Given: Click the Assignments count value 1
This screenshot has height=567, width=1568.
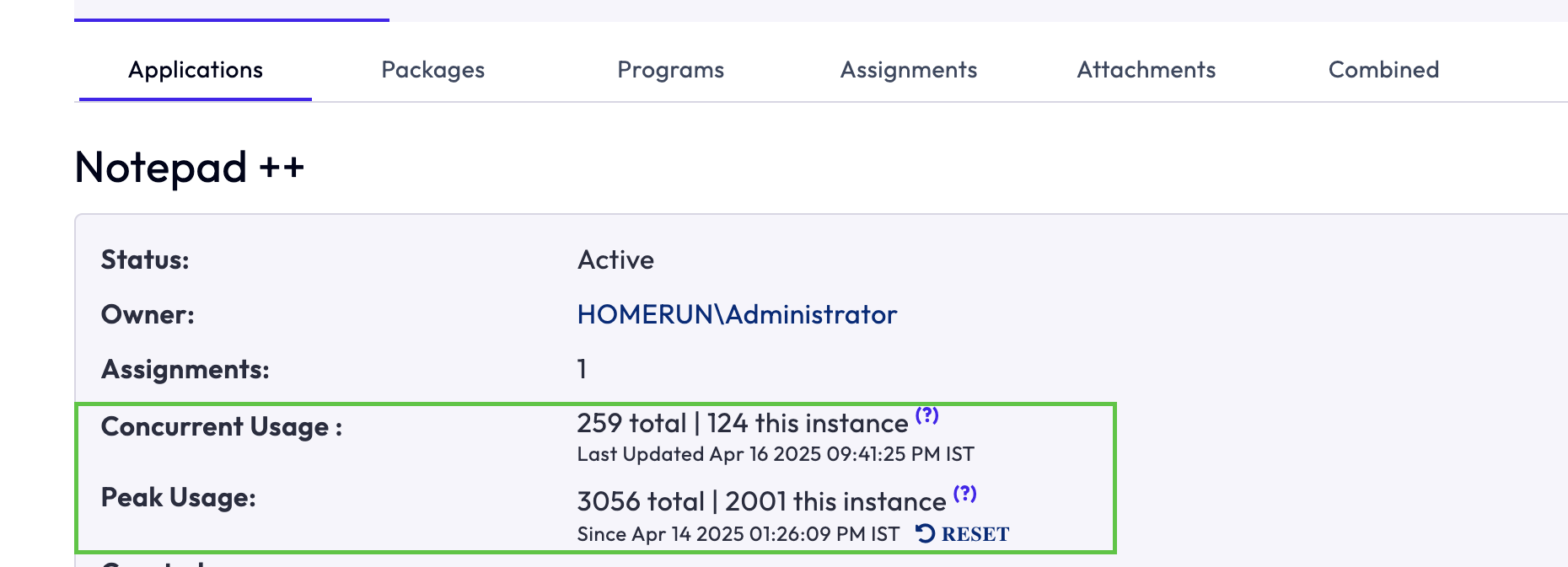Looking at the screenshot, I should coord(582,369).
